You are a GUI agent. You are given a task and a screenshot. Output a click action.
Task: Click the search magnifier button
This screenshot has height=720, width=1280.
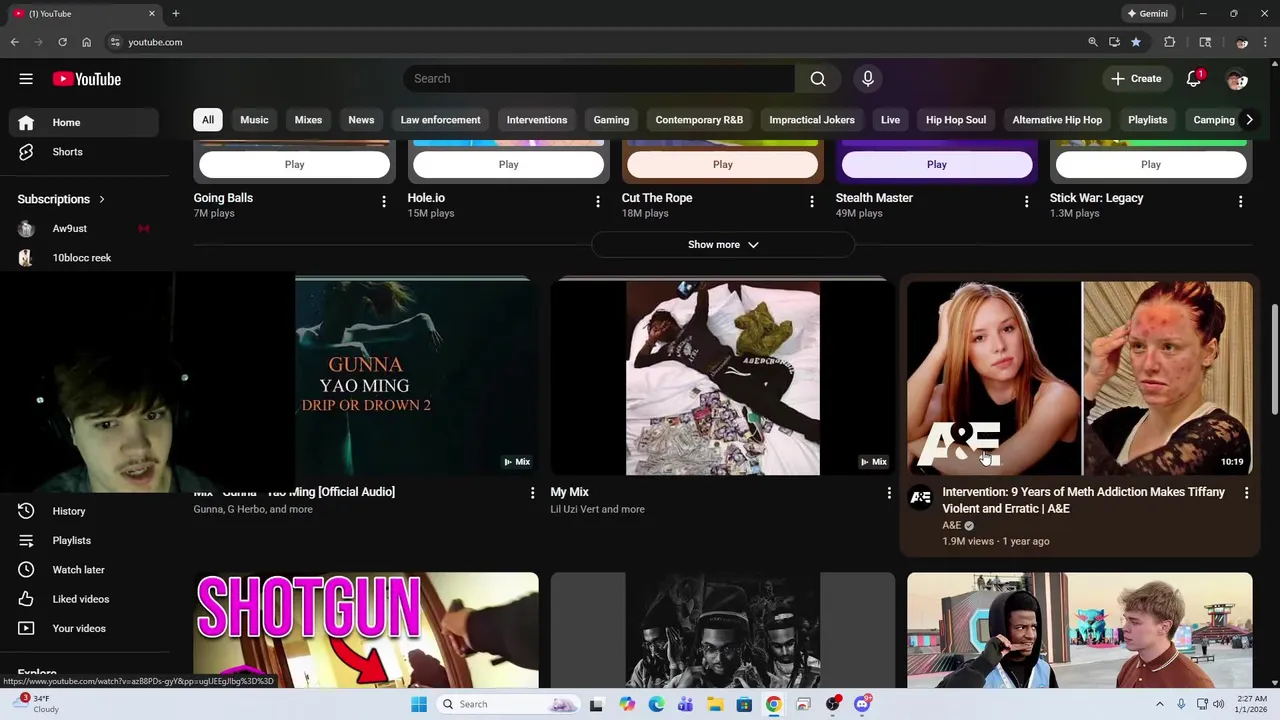click(x=818, y=79)
